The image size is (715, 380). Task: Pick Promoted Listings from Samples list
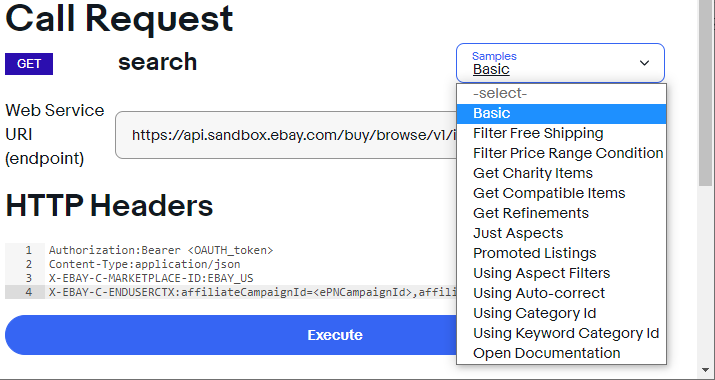coord(561,254)
